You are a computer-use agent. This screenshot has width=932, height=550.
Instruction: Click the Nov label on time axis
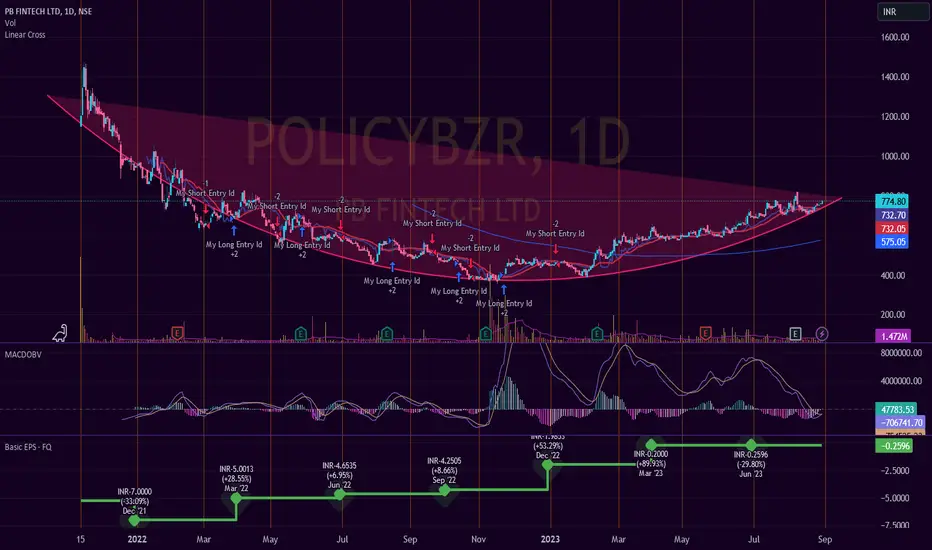coord(478,539)
